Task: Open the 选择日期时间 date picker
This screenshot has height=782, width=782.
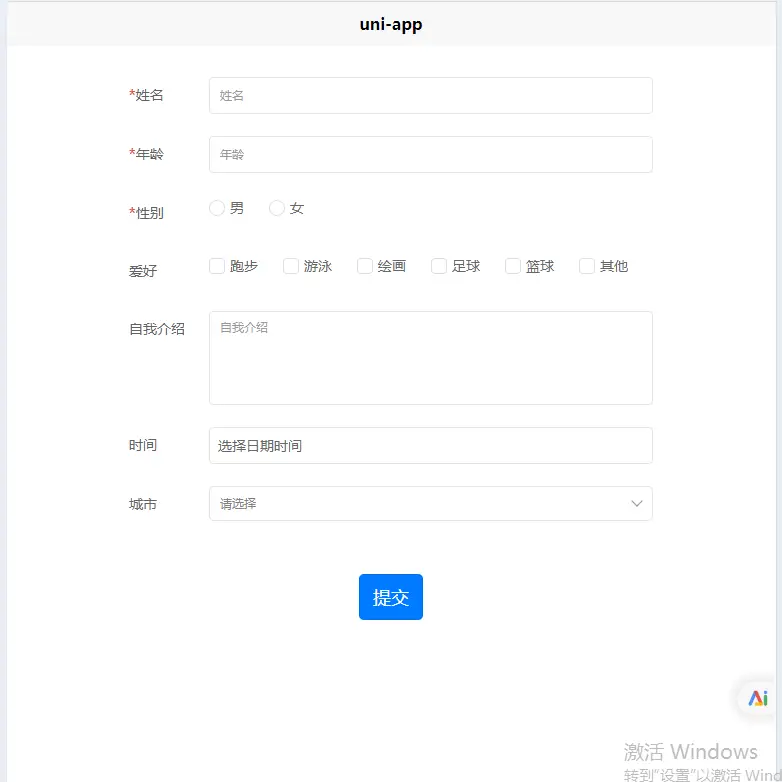Action: point(430,446)
